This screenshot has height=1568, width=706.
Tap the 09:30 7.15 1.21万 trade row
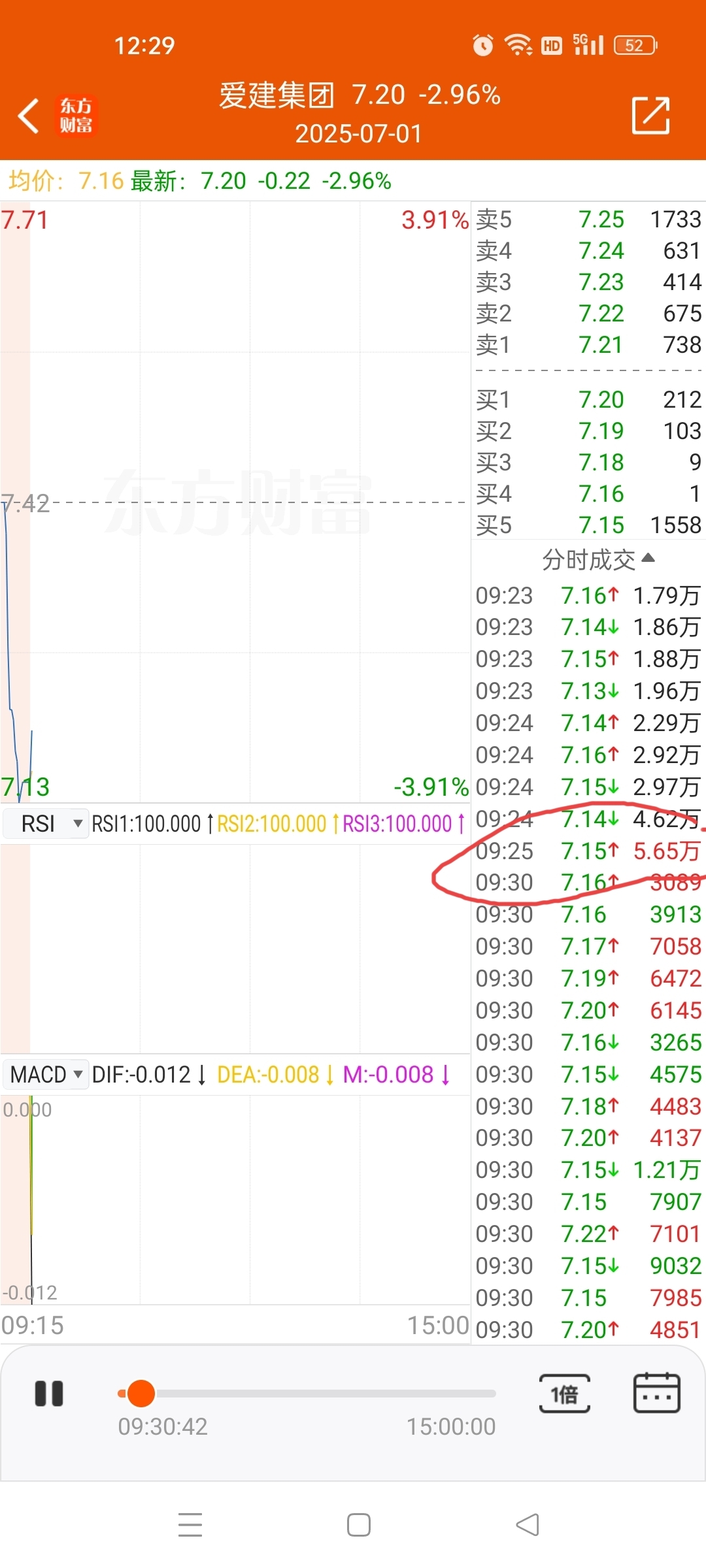click(588, 1170)
